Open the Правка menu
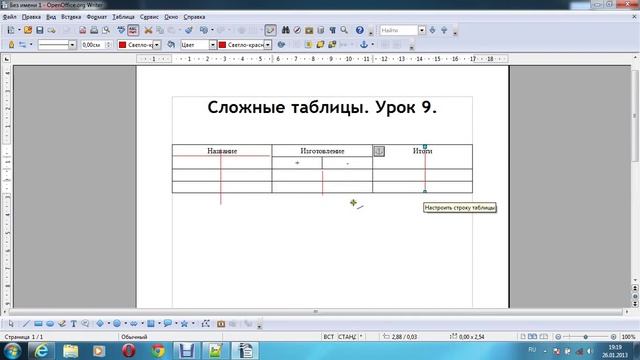 31,17
